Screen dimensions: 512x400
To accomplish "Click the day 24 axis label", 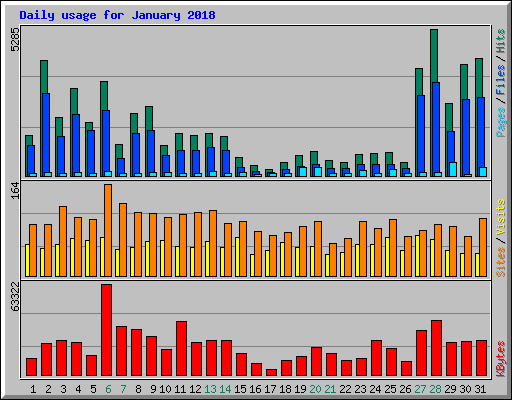I will pyautogui.click(x=375, y=389).
